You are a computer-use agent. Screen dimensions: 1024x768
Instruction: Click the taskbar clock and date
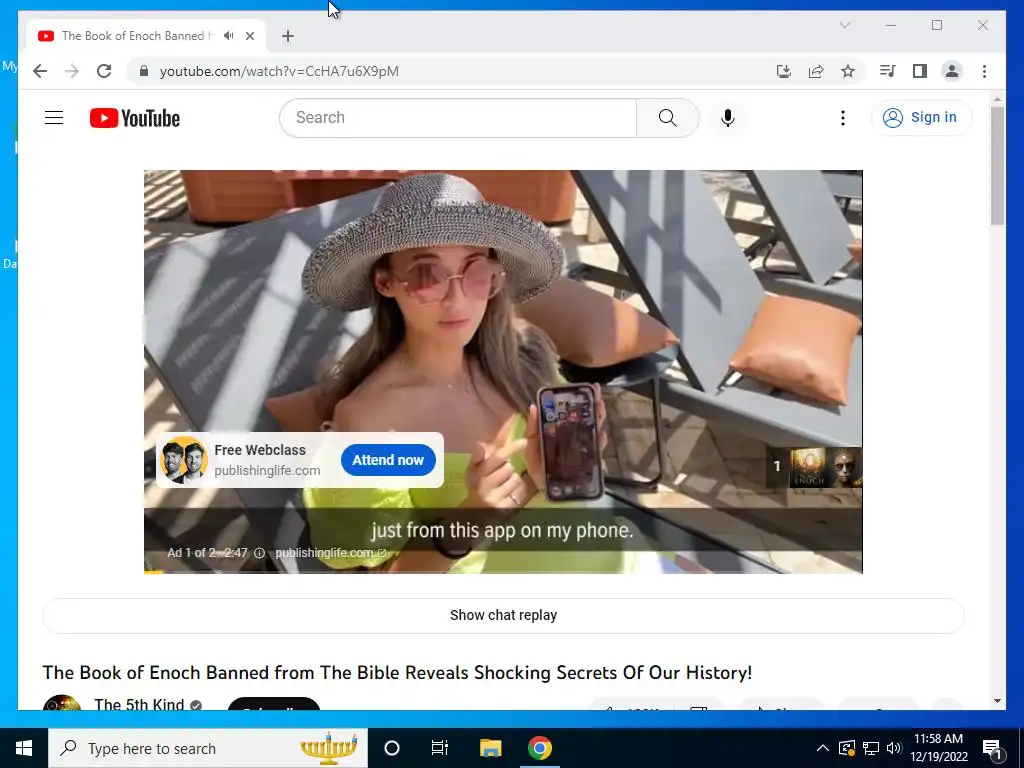click(938, 748)
